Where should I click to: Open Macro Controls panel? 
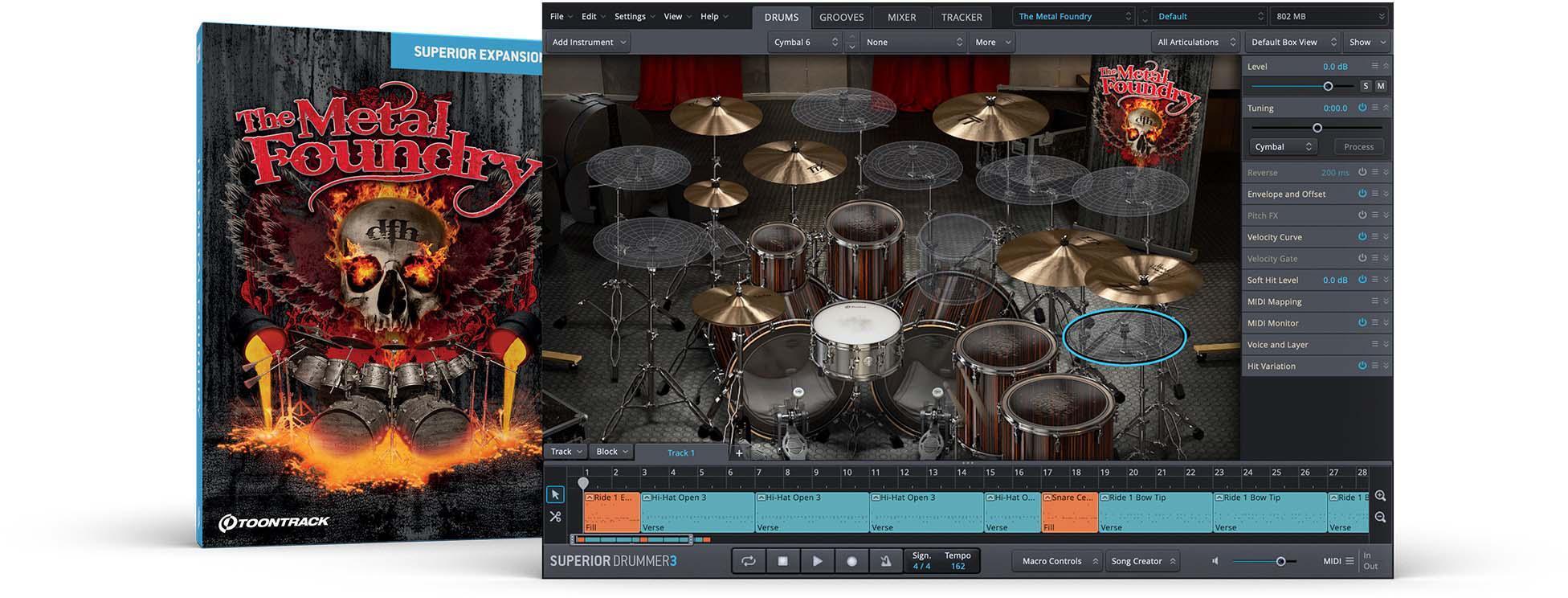pyautogui.click(x=1056, y=561)
